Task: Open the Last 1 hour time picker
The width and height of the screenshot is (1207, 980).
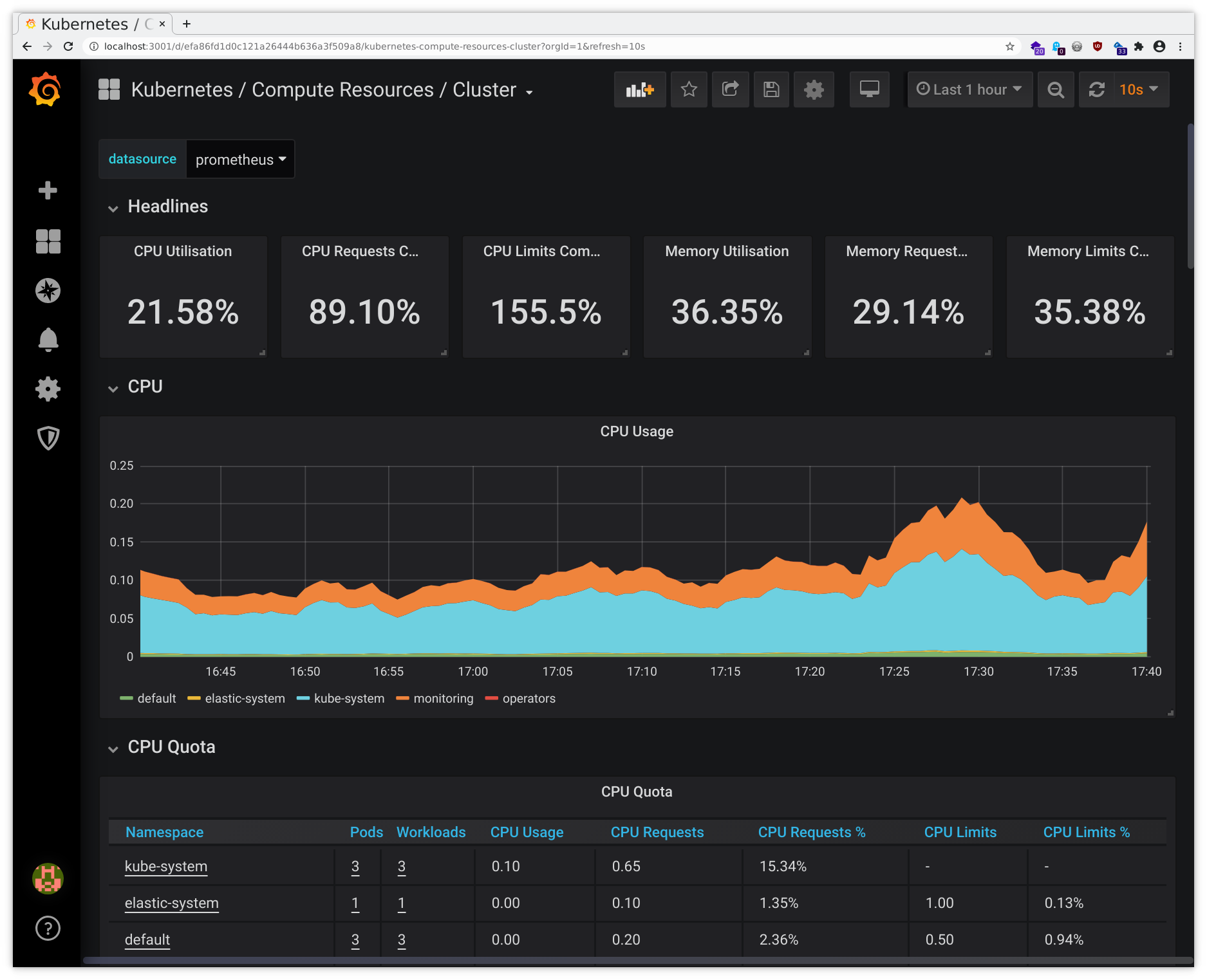Action: click(969, 89)
